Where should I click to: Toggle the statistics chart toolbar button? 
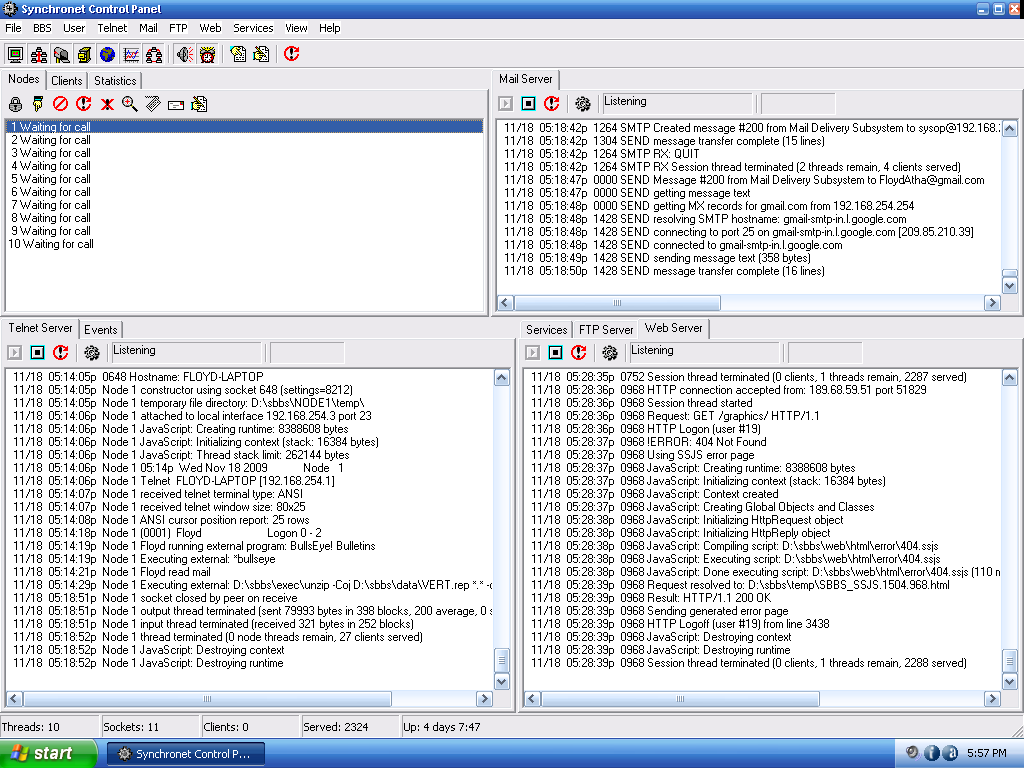130,54
